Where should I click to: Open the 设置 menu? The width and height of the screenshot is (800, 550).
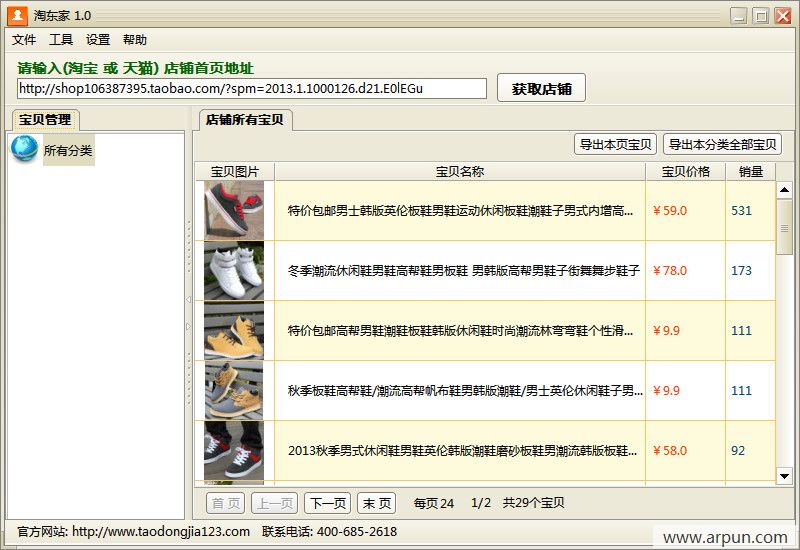point(98,40)
